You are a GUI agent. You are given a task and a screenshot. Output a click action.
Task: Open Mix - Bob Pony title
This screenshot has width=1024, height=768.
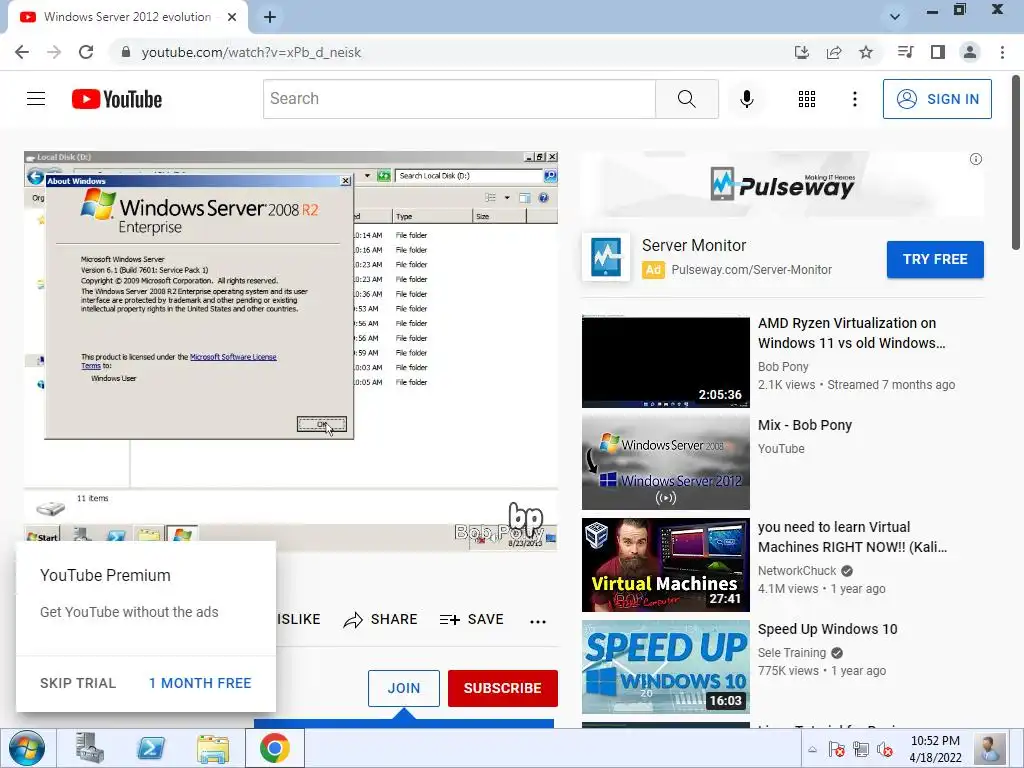tap(805, 425)
